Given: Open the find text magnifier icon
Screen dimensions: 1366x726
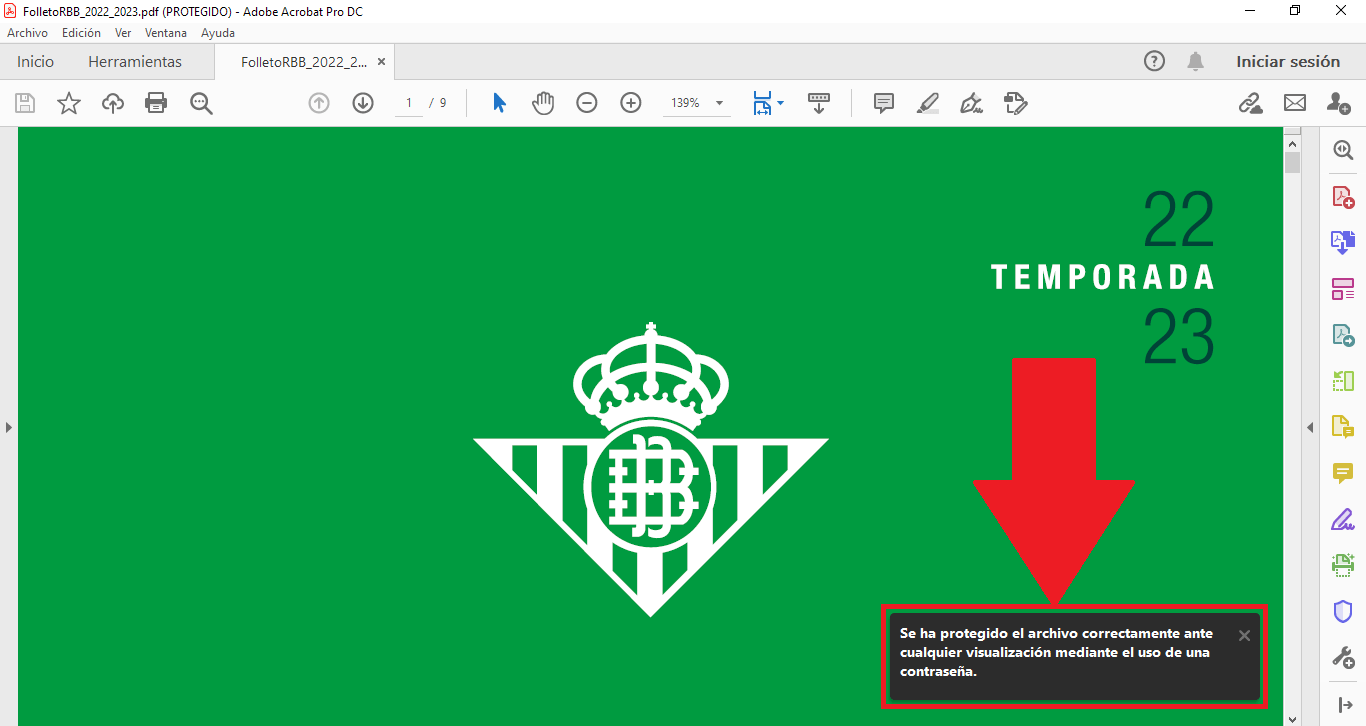Looking at the screenshot, I should click(x=201, y=103).
